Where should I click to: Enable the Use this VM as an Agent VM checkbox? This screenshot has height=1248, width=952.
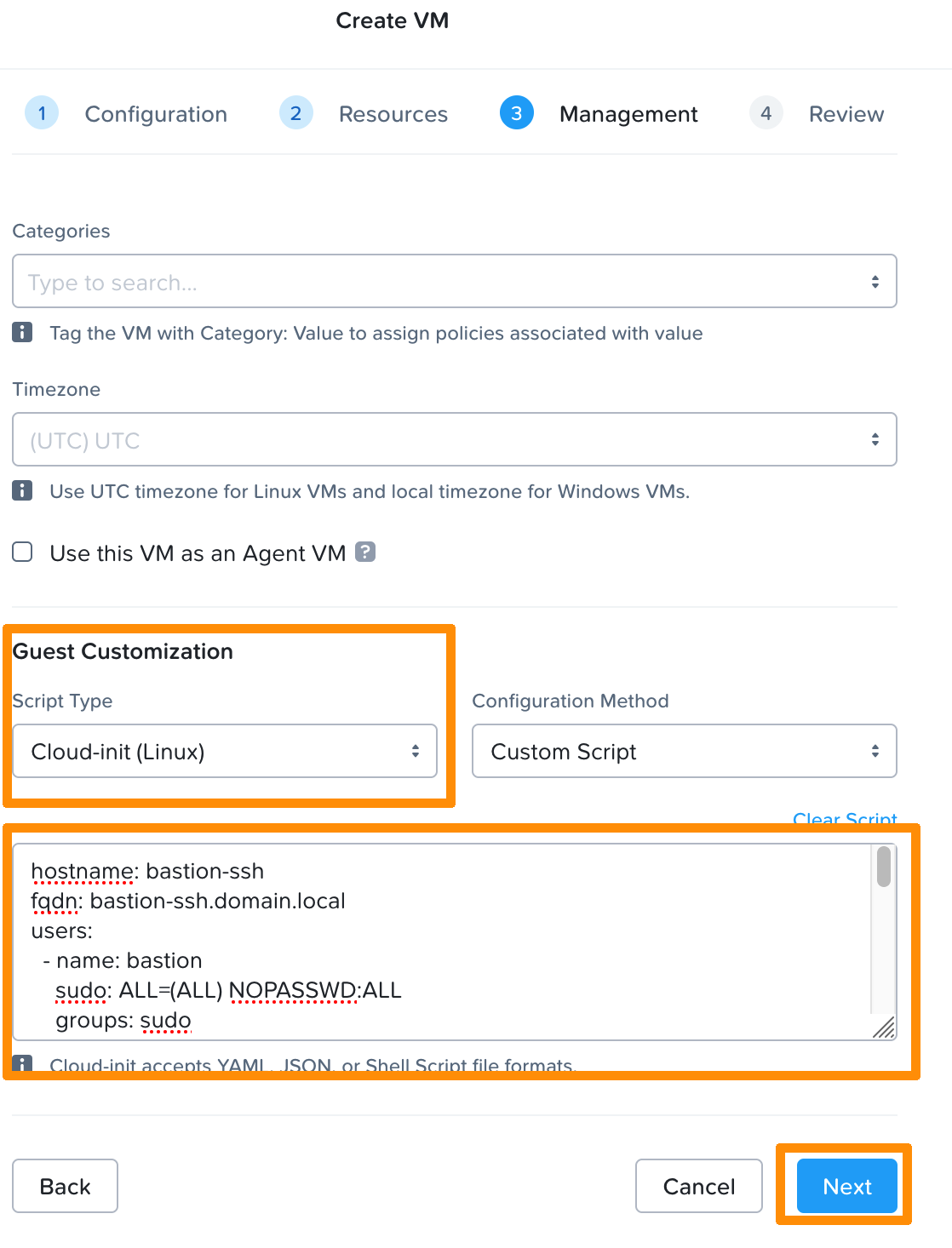coord(21,552)
